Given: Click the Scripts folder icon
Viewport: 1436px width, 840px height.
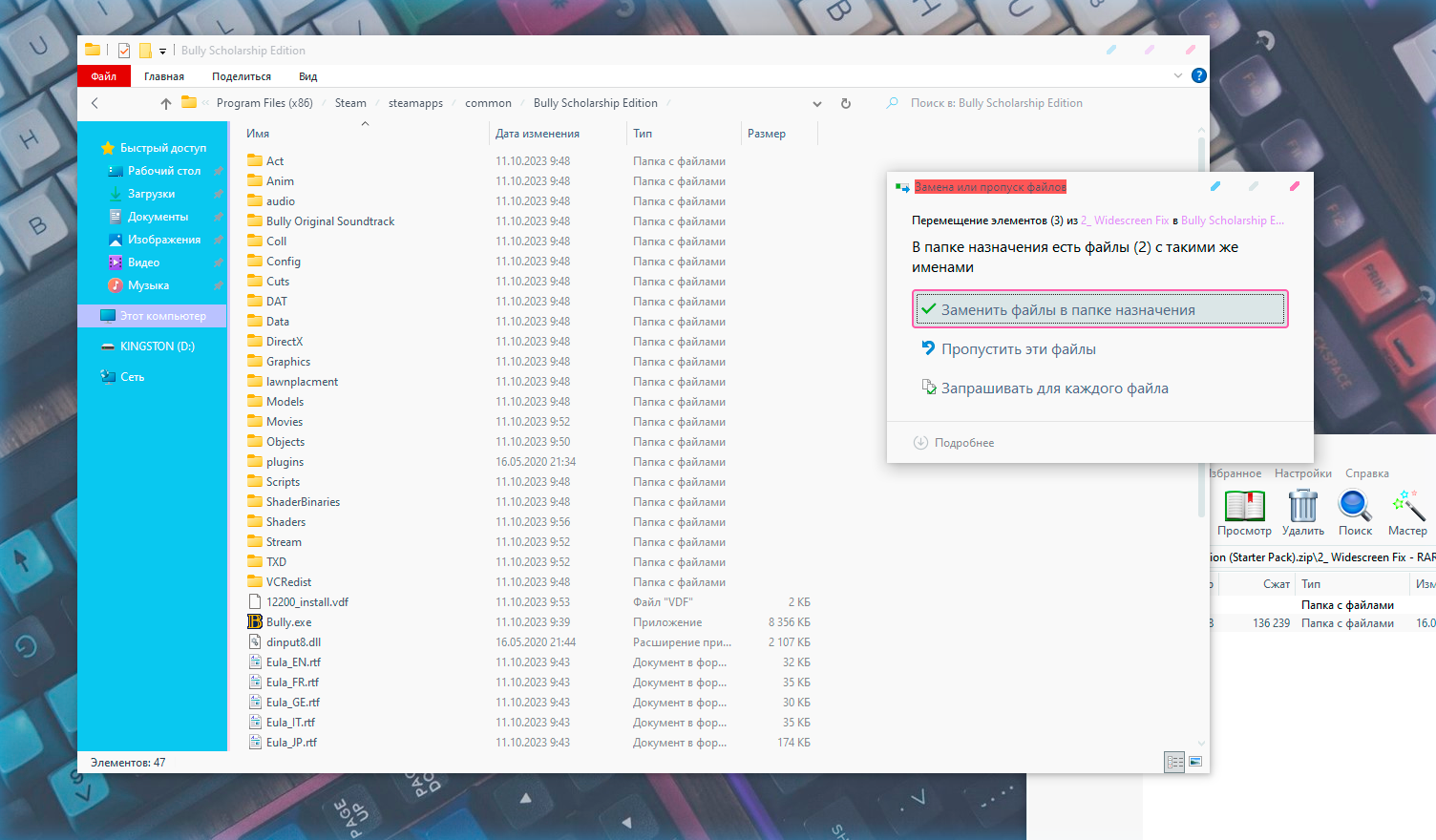Looking at the screenshot, I should [255, 482].
